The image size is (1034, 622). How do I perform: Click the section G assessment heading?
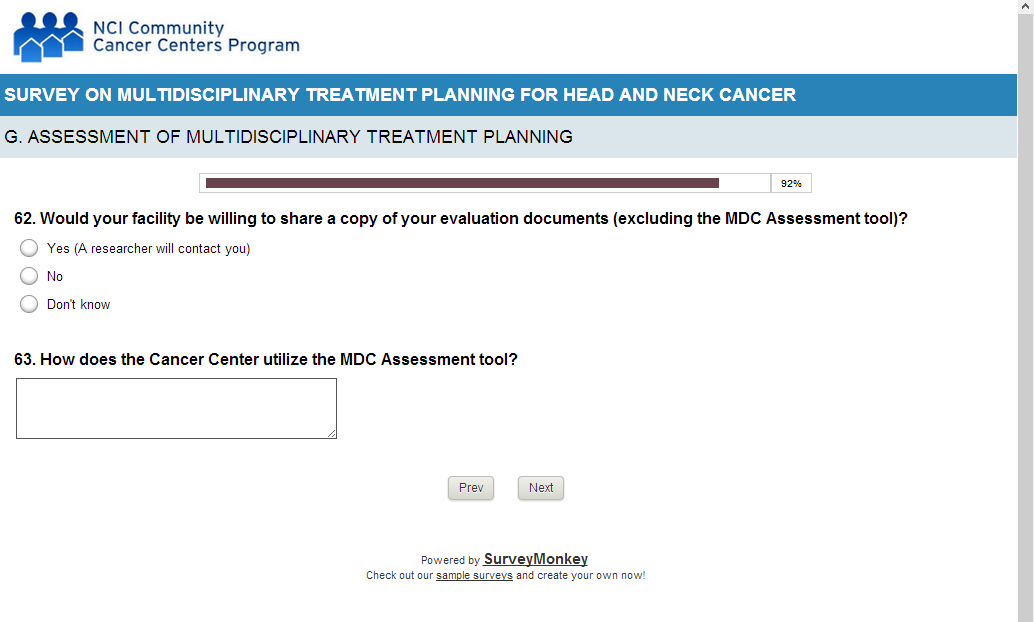(289, 137)
